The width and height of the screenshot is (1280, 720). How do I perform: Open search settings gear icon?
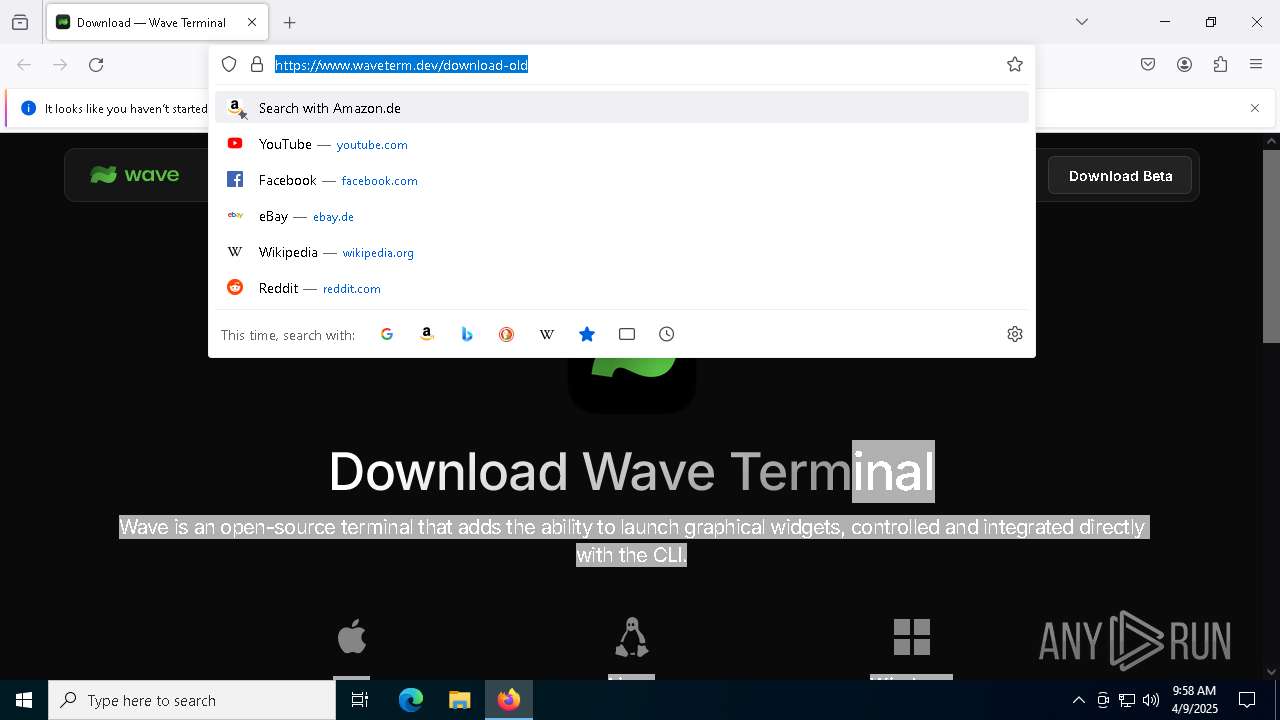(1015, 334)
